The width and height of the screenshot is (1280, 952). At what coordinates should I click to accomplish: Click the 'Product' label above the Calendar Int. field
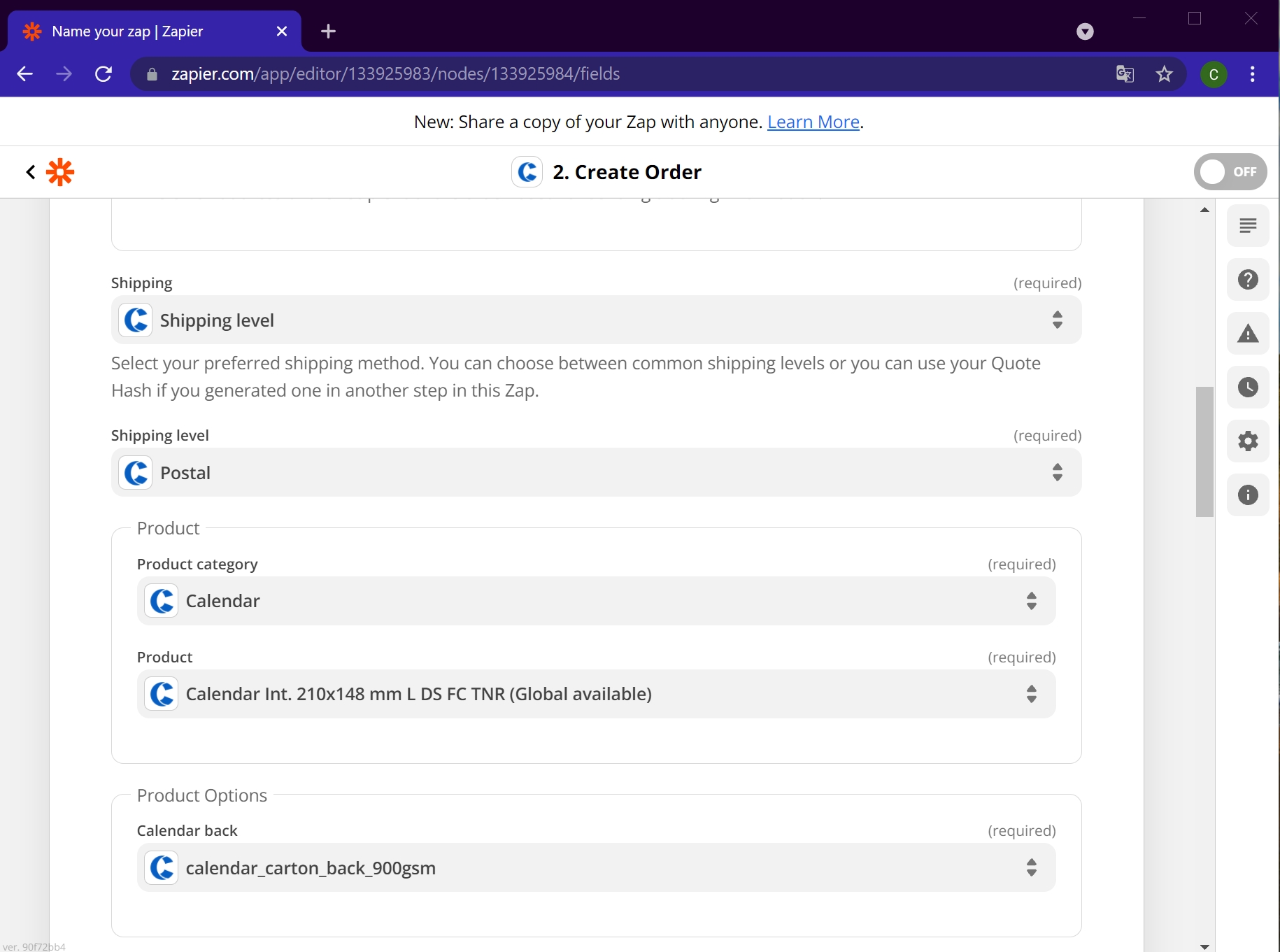(x=164, y=657)
